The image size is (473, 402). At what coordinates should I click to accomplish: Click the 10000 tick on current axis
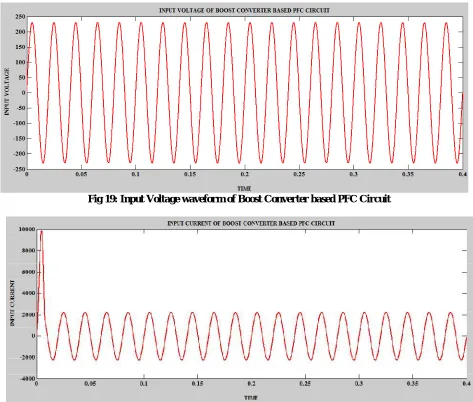pos(27,229)
